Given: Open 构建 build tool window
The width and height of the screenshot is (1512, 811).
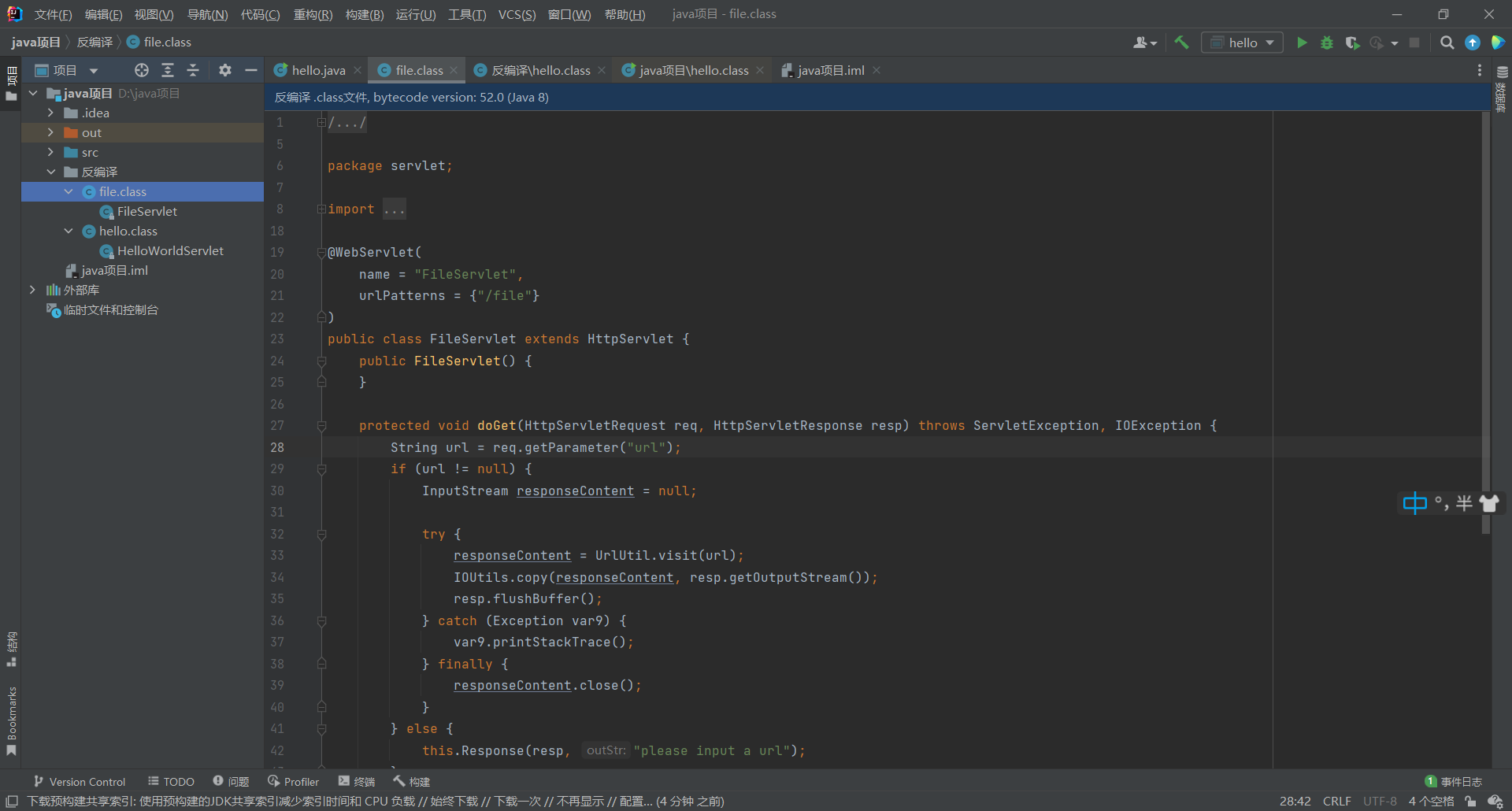Looking at the screenshot, I should 412,781.
